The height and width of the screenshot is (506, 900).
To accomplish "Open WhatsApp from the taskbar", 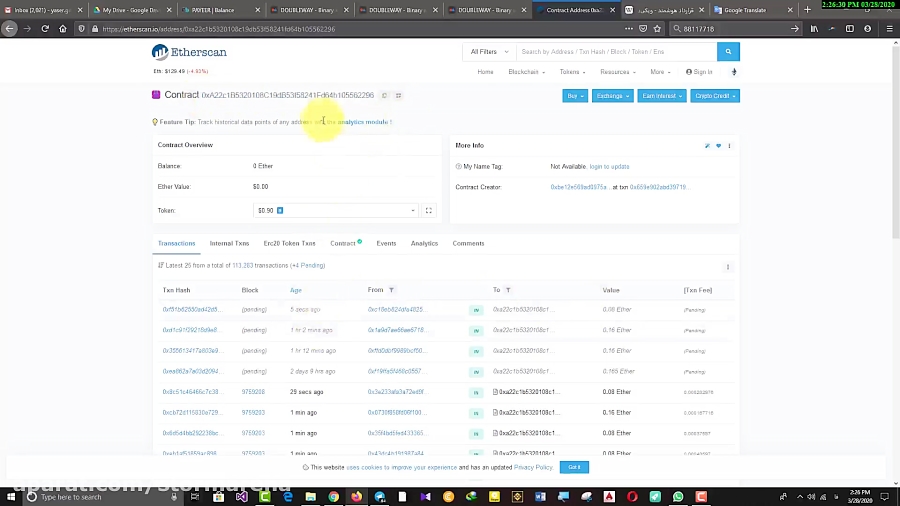I will (x=678, y=497).
